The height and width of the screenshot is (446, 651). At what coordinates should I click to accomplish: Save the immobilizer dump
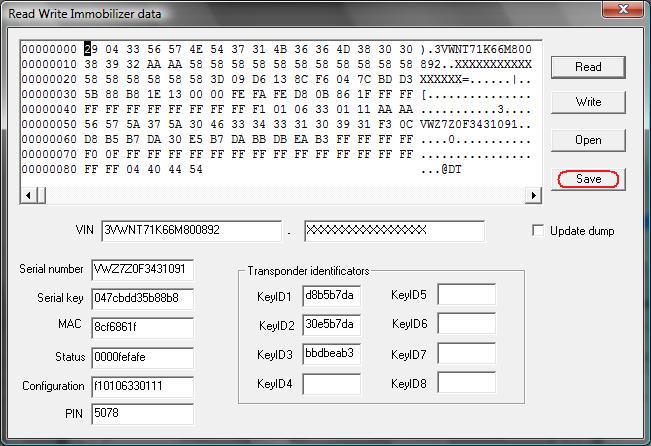click(x=588, y=179)
